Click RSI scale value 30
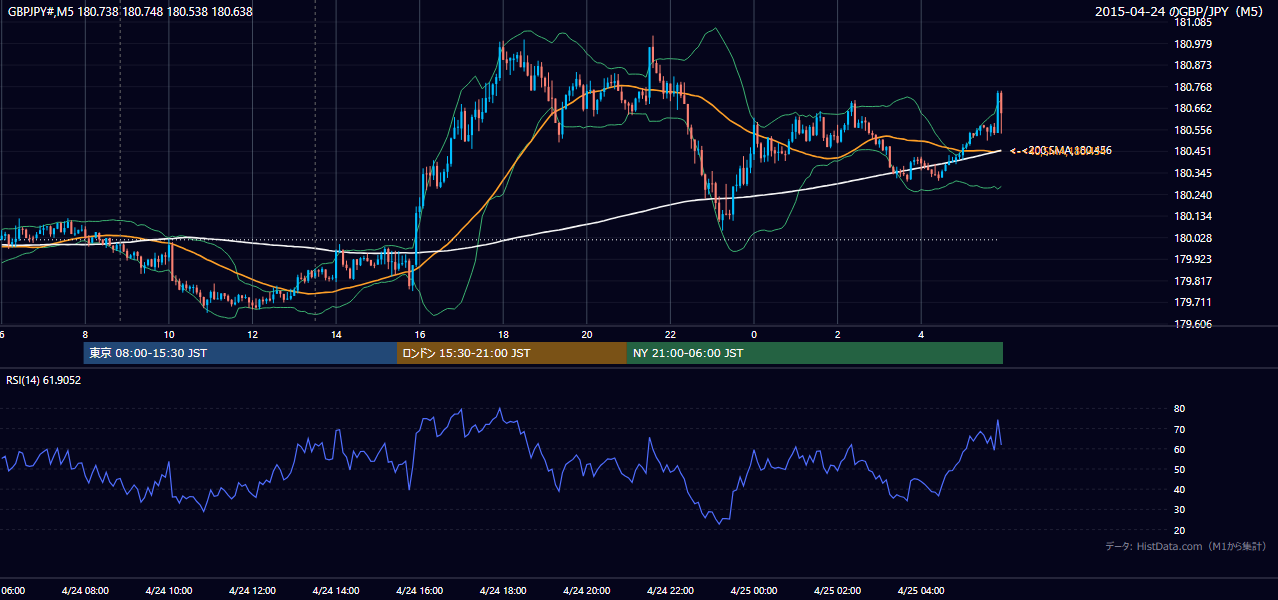Image resolution: width=1278 pixels, height=600 pixels. point(1180,510)
